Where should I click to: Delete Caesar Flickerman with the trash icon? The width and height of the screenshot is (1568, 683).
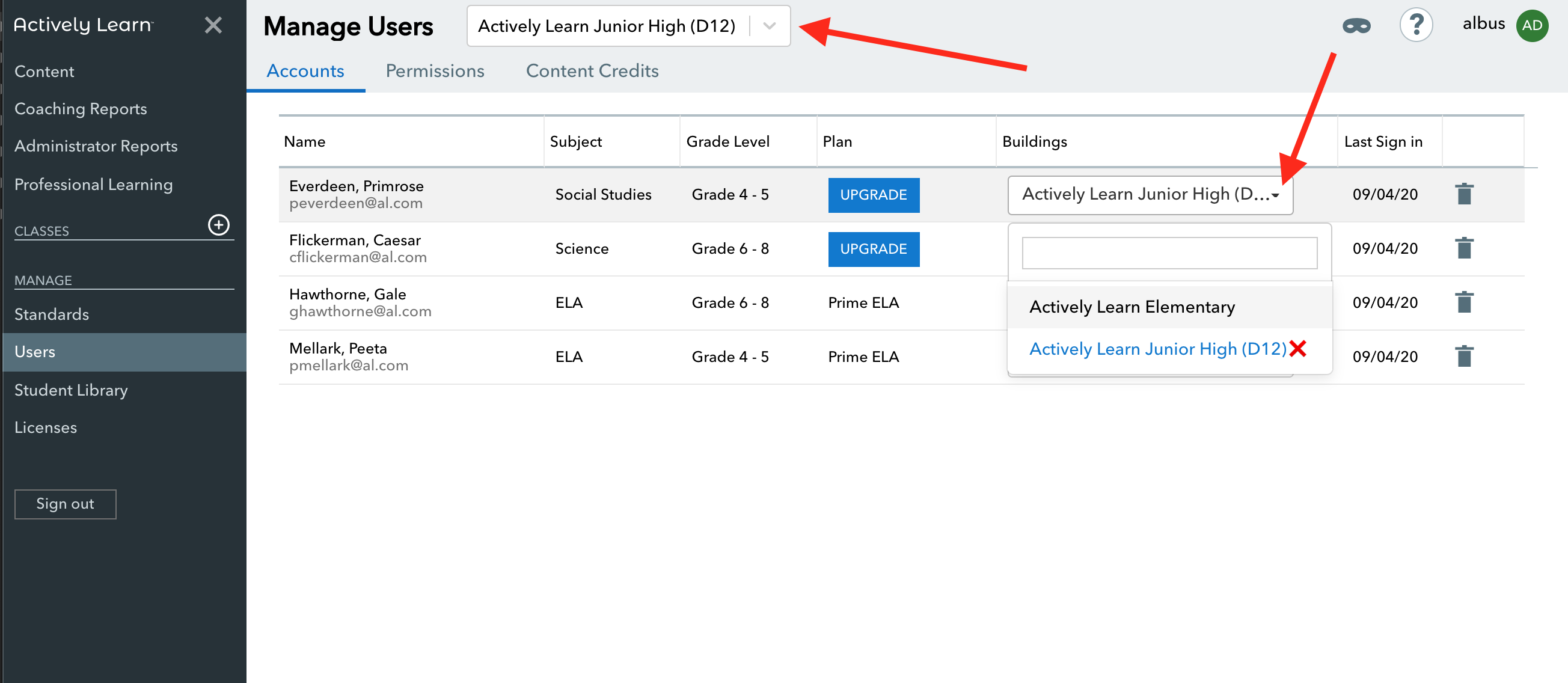(1464, 248)
